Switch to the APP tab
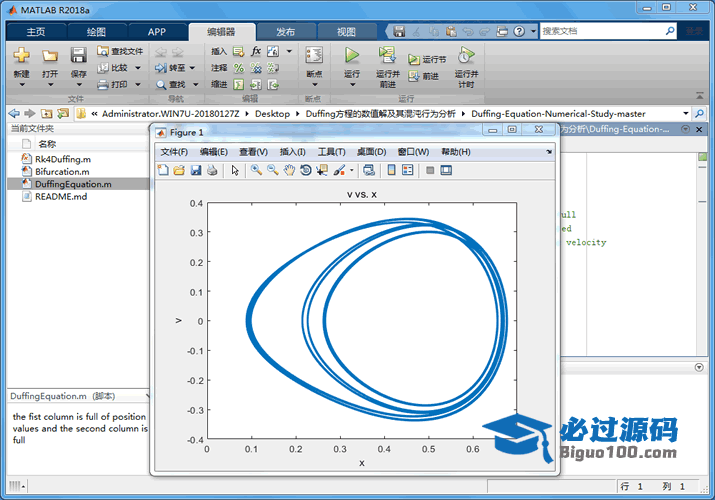The width and height of the screenshot is (715, 500). point(156,32)
